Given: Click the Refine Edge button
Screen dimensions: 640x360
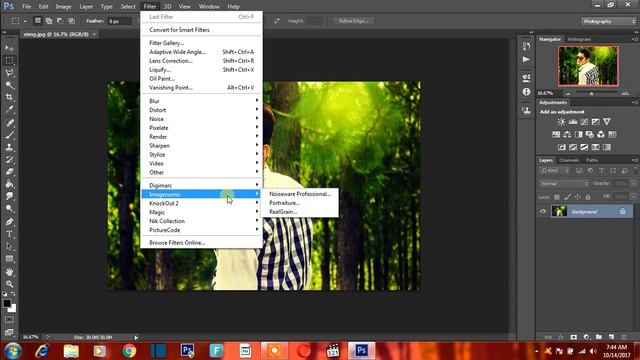Looking at the screenshot, I should point(353,21).
